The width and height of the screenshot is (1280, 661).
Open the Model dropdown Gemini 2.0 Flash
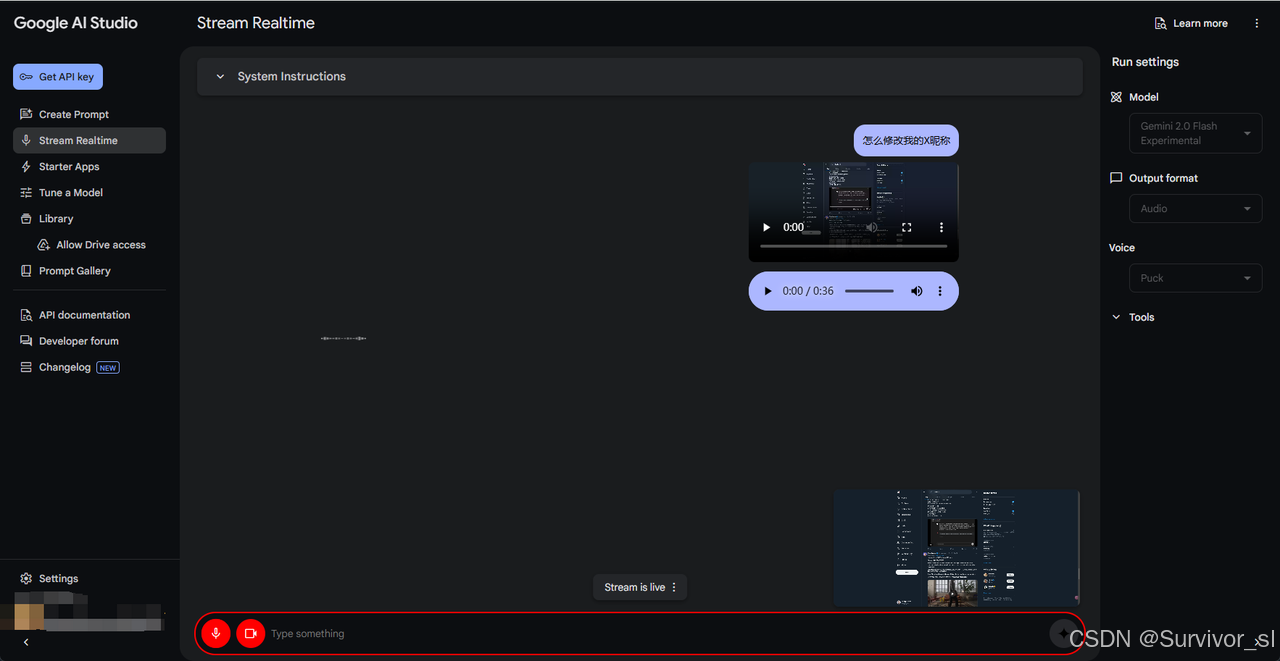1197,133
